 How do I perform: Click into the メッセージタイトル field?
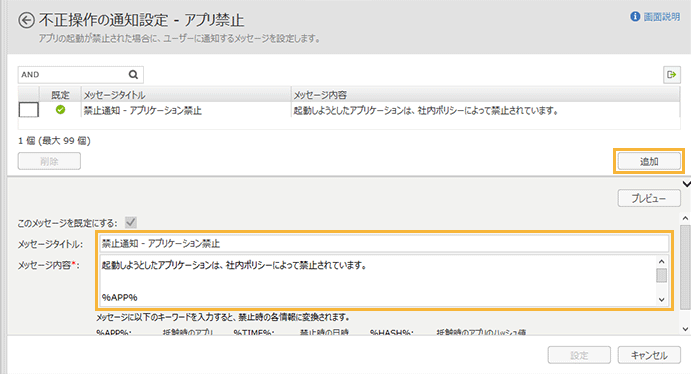pos(384,243)
